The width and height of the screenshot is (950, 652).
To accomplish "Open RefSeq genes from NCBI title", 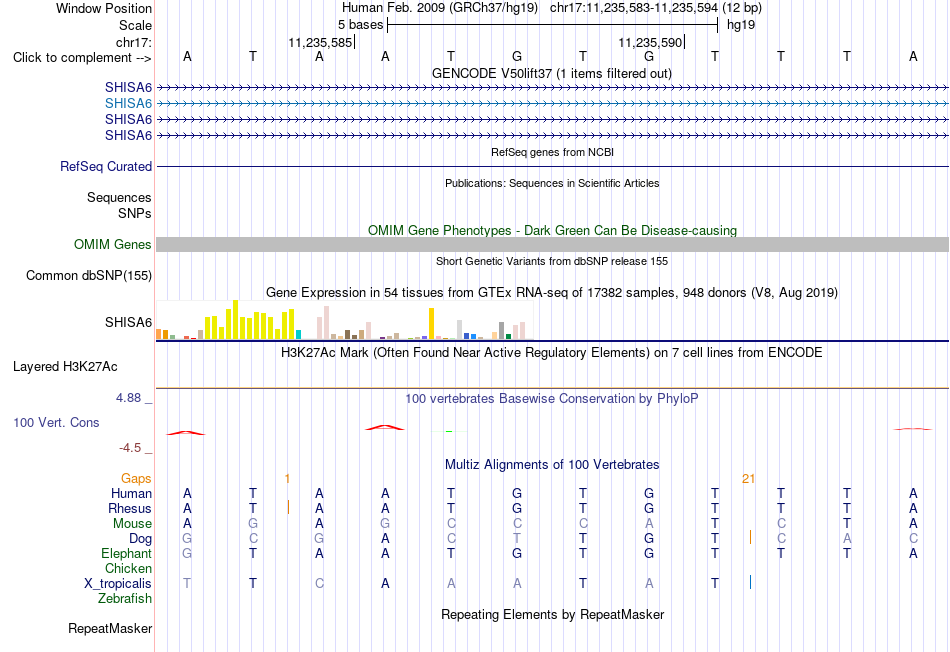I will tap(552, 152).
